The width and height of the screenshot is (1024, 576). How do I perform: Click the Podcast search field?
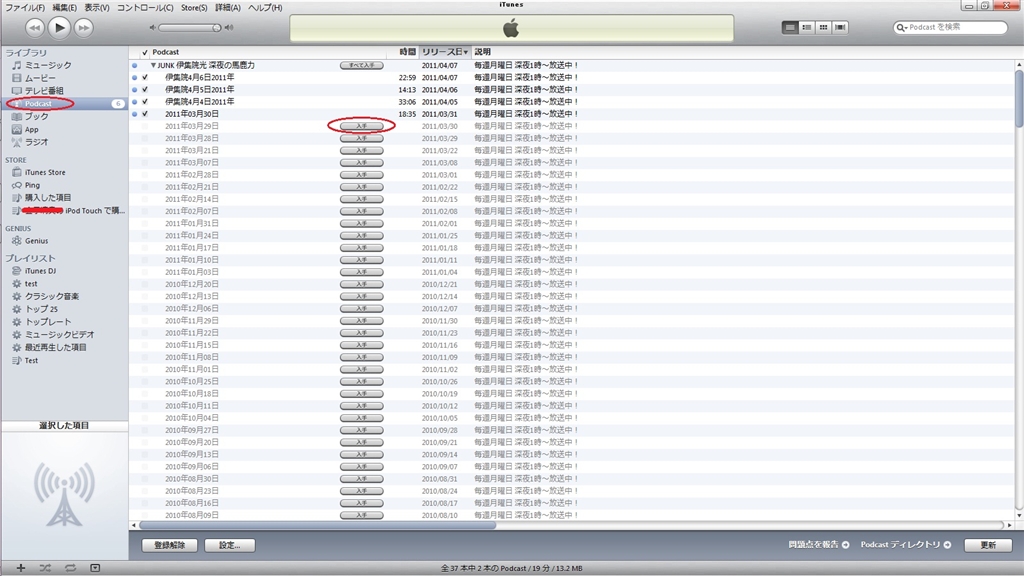950,27
